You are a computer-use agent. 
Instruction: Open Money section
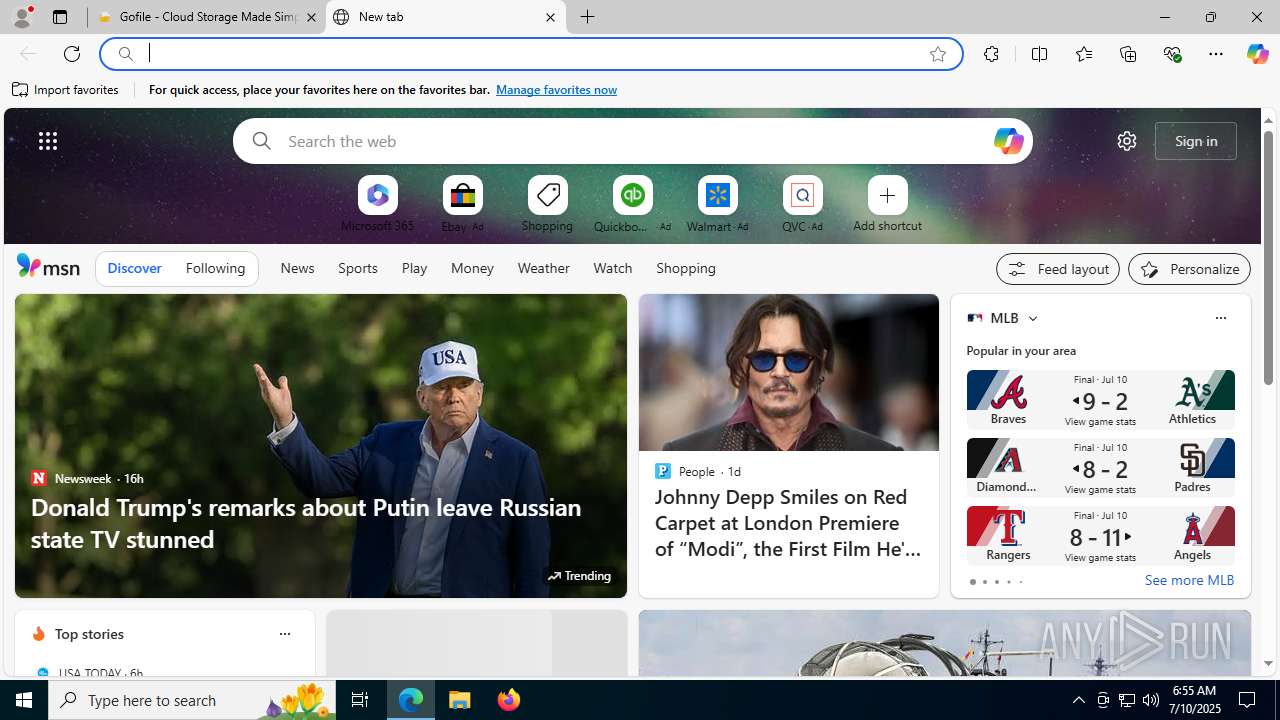(x=472, y=268)
